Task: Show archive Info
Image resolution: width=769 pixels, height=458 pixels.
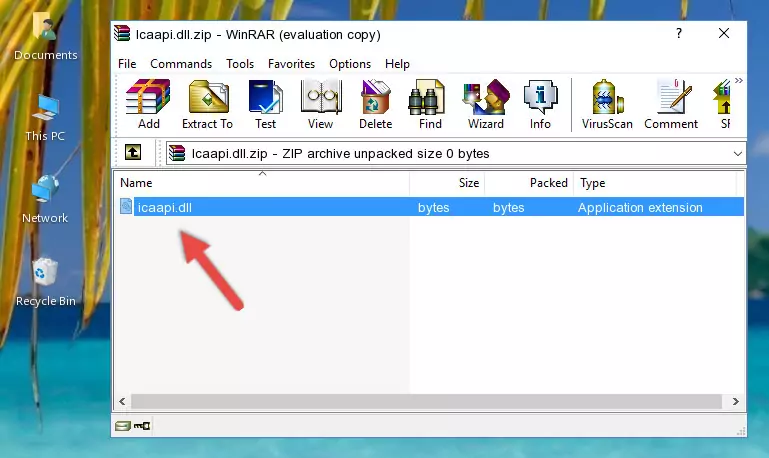Action: click(x=540, y=104)
